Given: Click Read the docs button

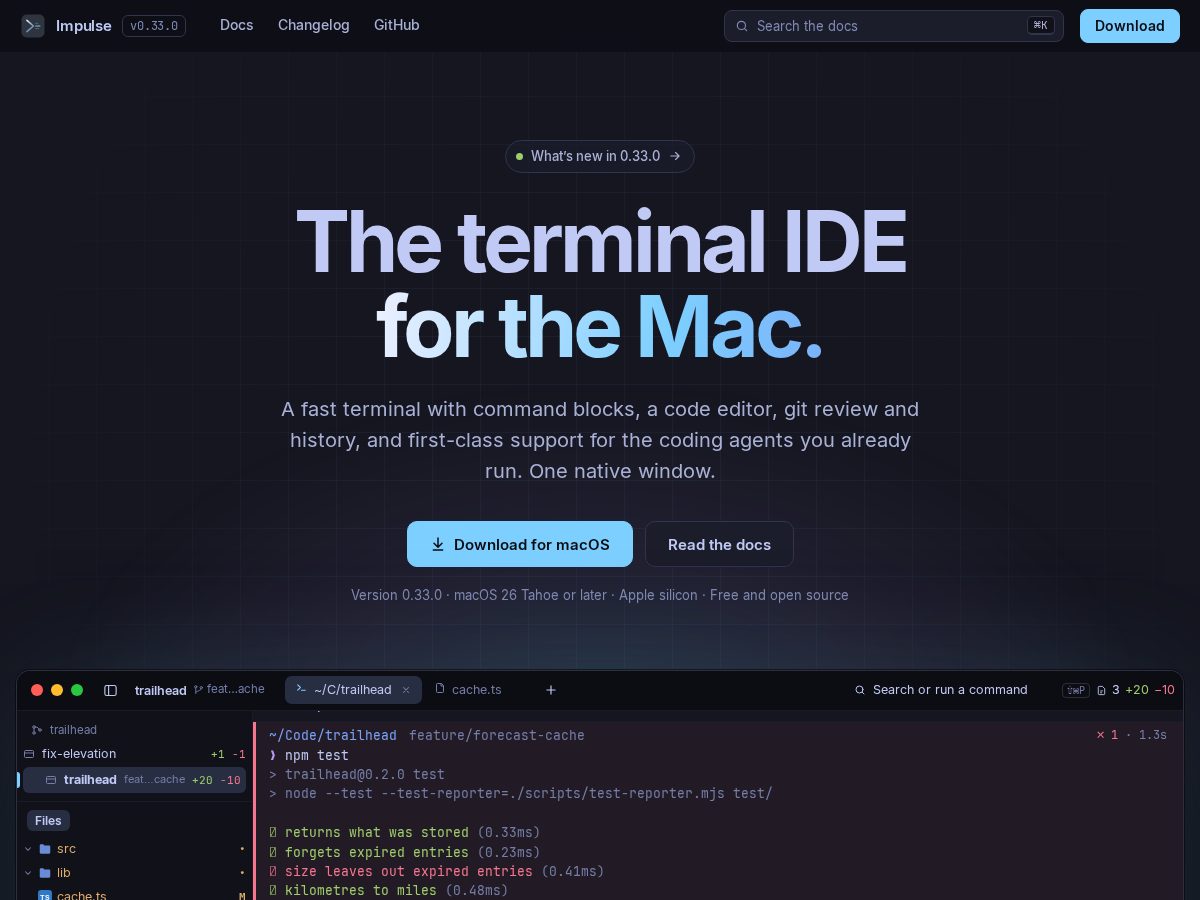Looking at the screenshot, I should [719, 544].
